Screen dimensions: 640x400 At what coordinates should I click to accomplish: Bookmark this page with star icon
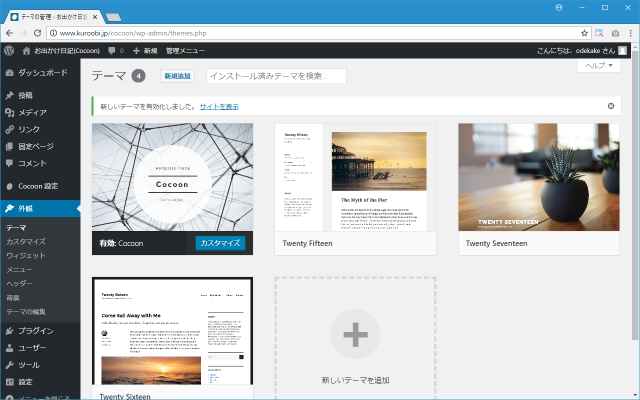point(584,33)
